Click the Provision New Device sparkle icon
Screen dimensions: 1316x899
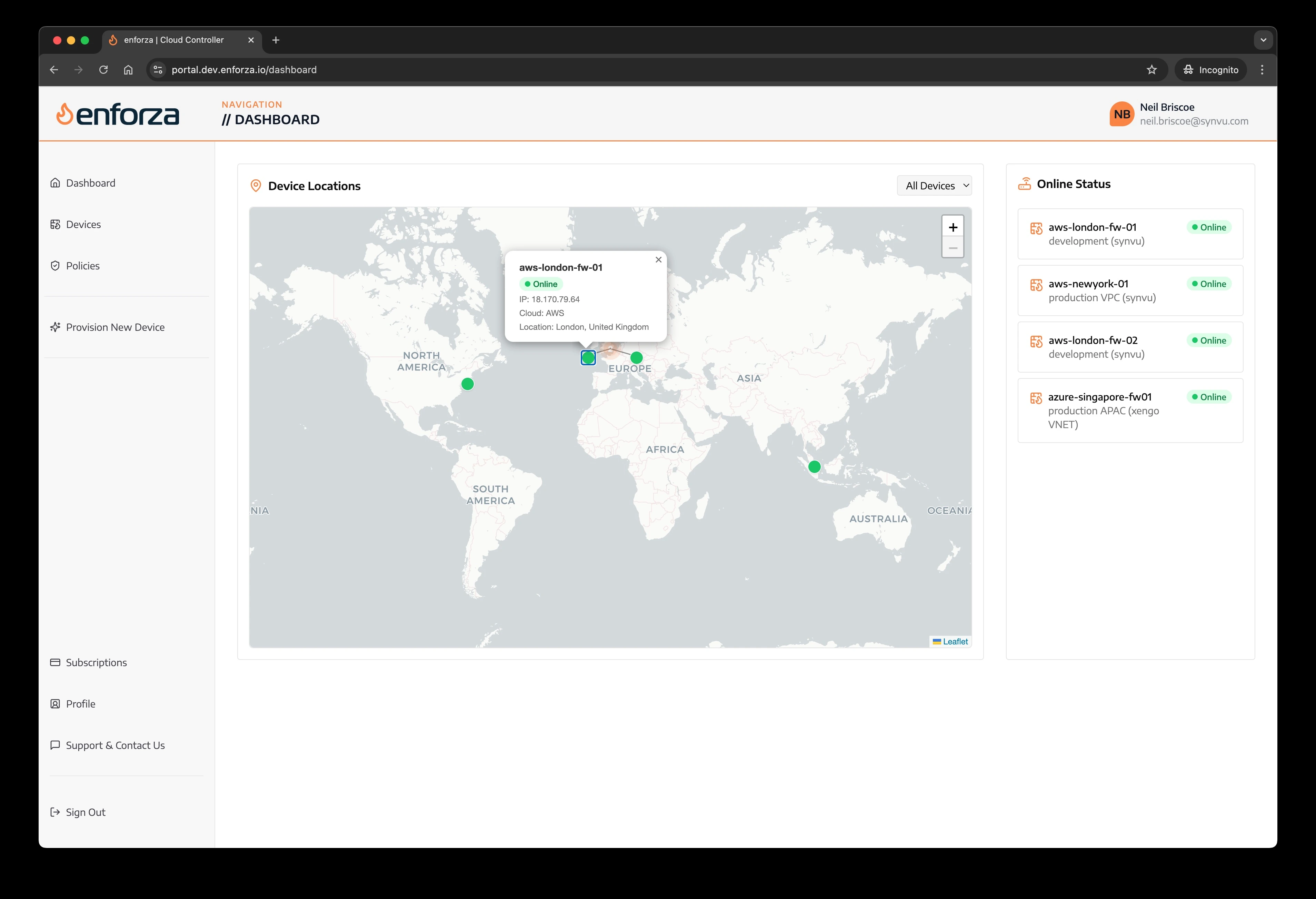click(x=56, y=327)
